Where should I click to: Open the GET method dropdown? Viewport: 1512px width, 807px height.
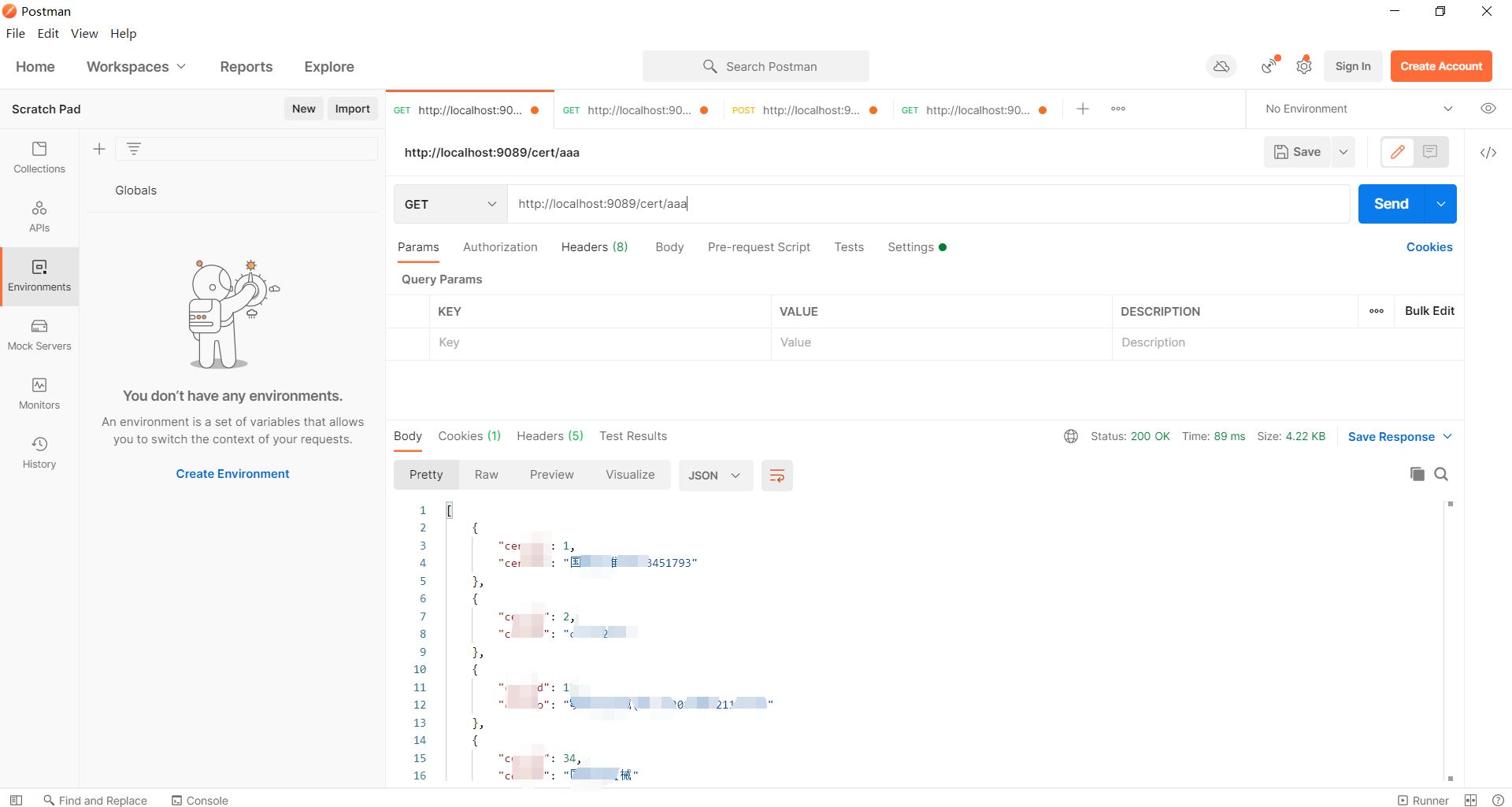click(450, 204)
